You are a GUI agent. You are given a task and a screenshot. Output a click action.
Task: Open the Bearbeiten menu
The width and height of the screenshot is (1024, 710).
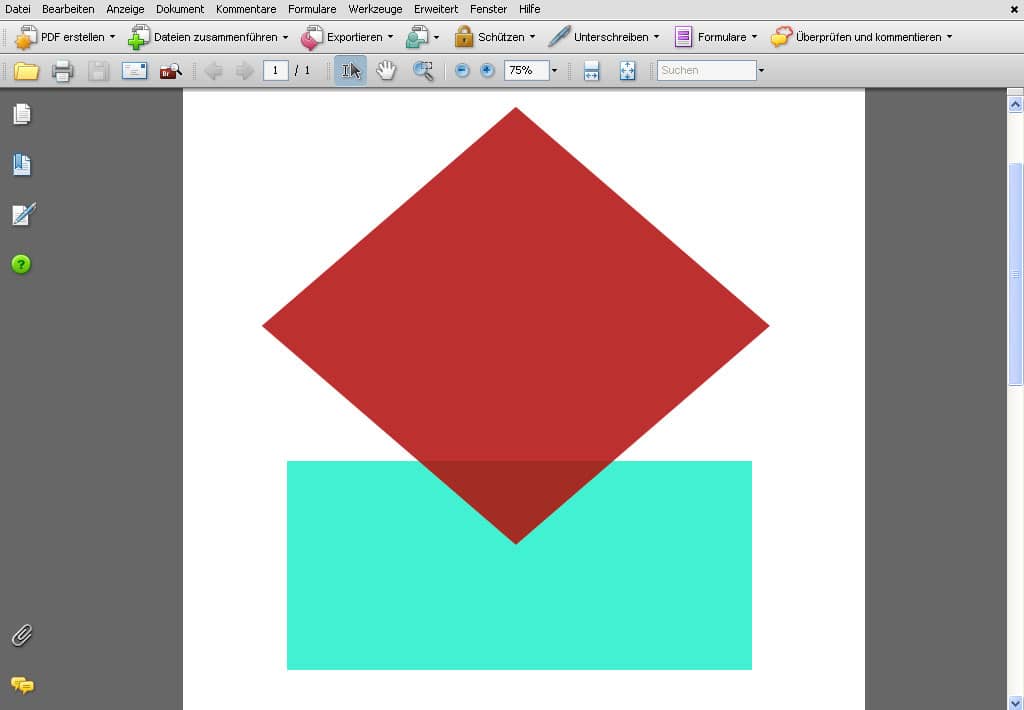[68, 9]
